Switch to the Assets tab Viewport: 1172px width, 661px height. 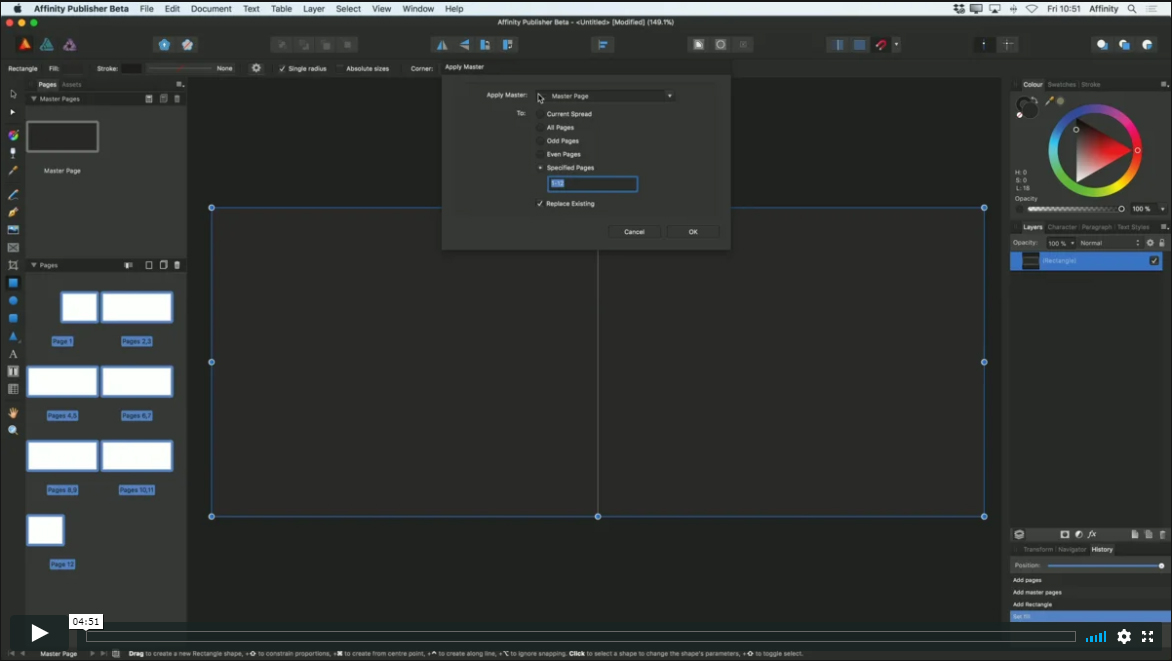tap(72, 84)
